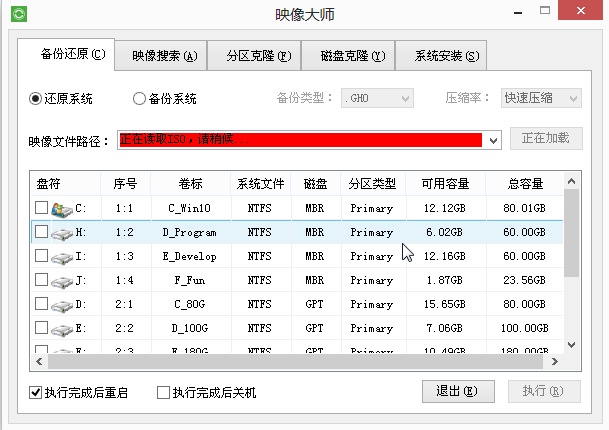The width and height of the screenshot is (609, 430).
Task: Click the horizontal scrollbar thumb below the list
Action: pyautogui.click(x=295, y=362)
